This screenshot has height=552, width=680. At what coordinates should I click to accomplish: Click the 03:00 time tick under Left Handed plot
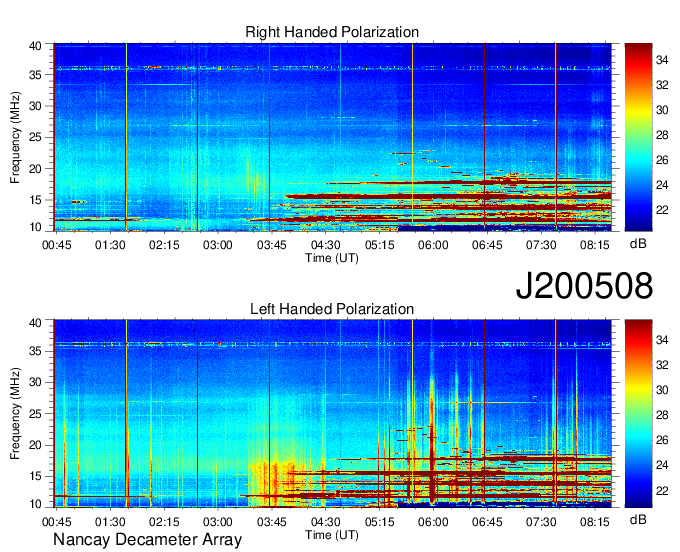[218, 522]
